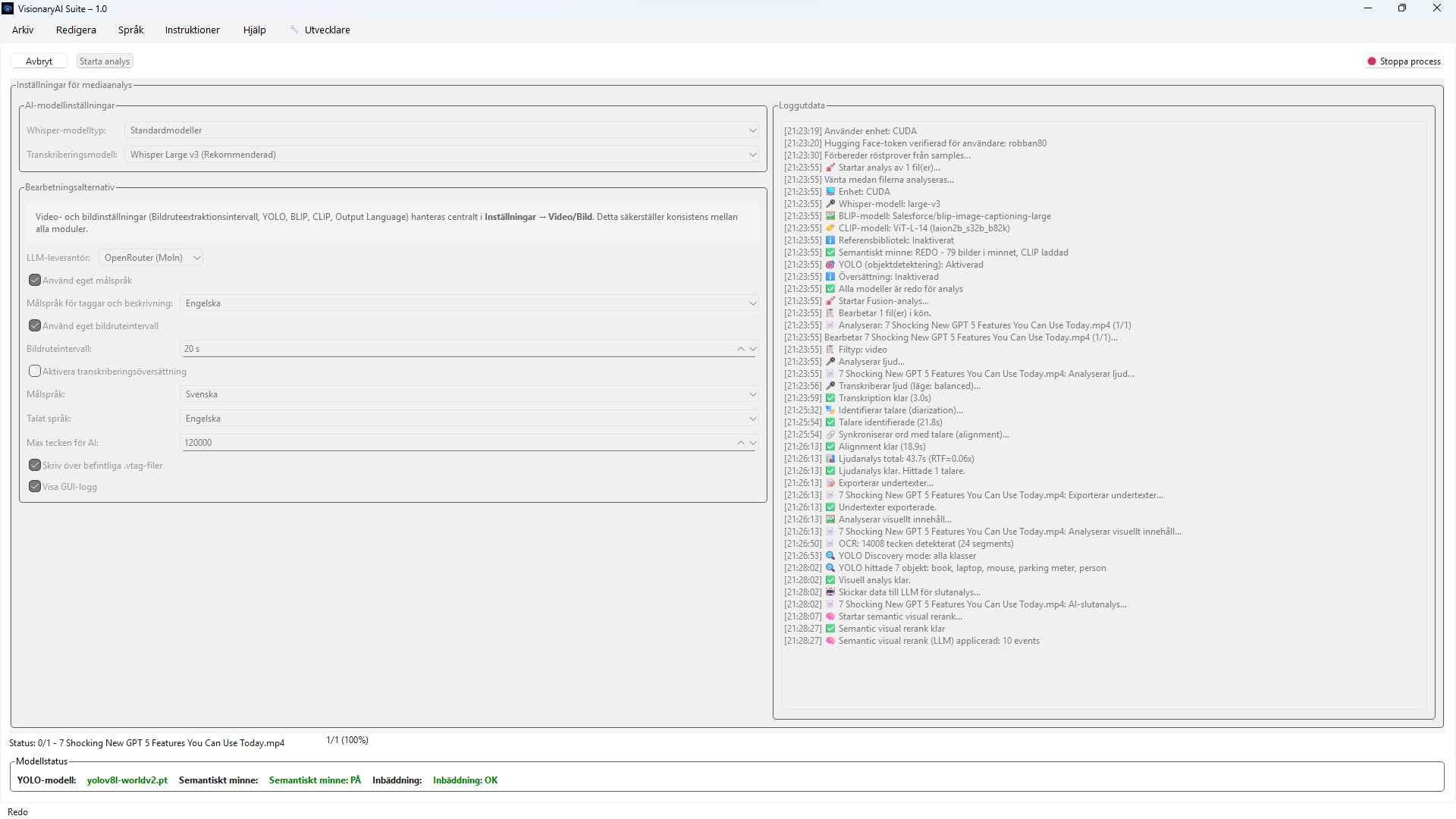Click the tag icon on CLIP-modell log line

pyautogui.click(x=830, y=228)
